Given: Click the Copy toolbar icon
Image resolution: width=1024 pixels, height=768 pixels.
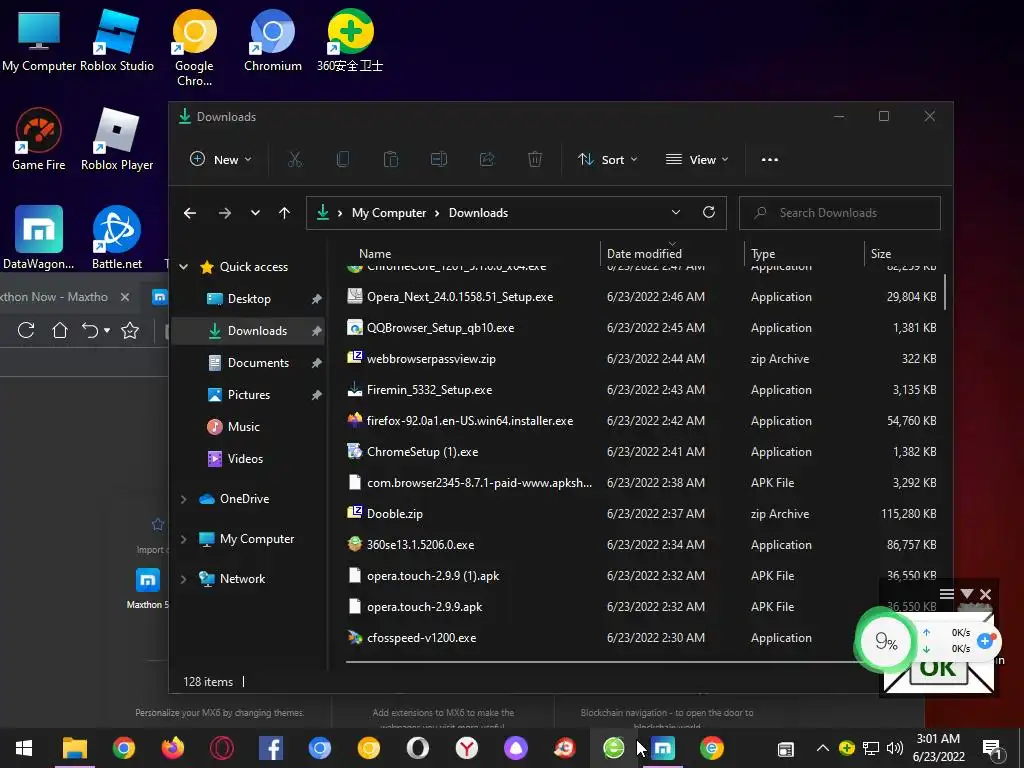Looking at the screenshot, I should pyautogui.click(x=343, y=159).
